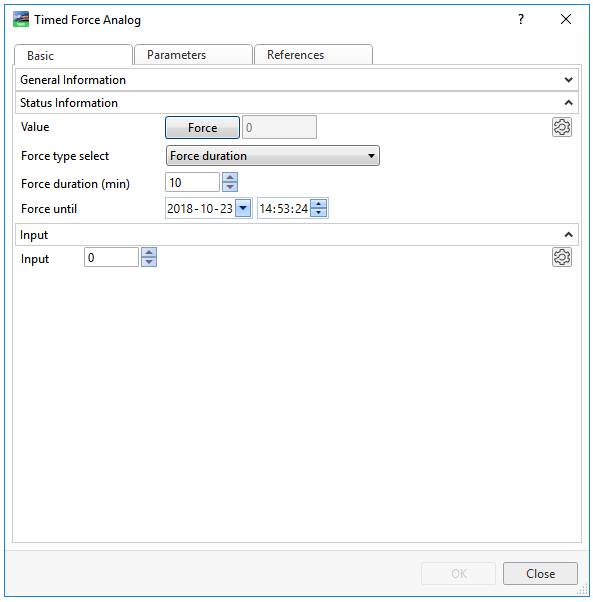Click the help question mark button
Image resolution: width=593 pixels, height=602 pixels.
point(520,19)
